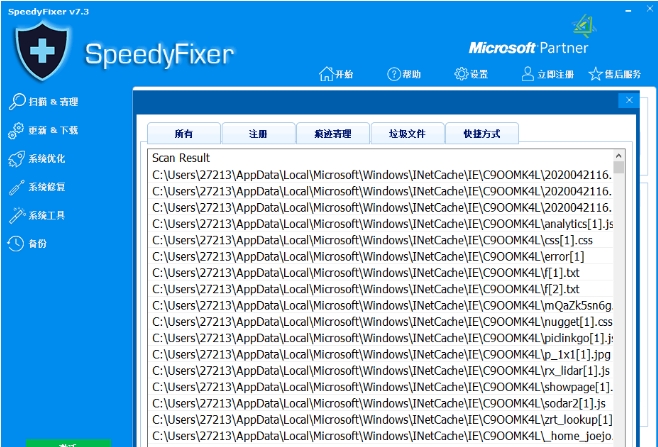658x447 pixels.
Task: Switch to the 垃圾文件 (Junk files) tab
Action: 407,133
